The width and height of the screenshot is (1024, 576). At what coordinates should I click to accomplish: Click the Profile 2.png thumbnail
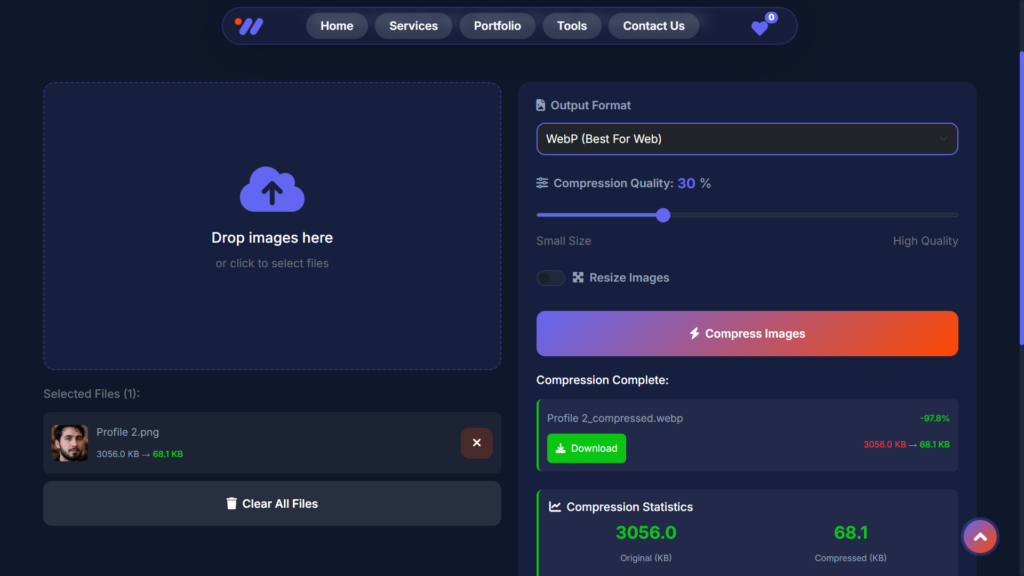[x=70, y=443]
